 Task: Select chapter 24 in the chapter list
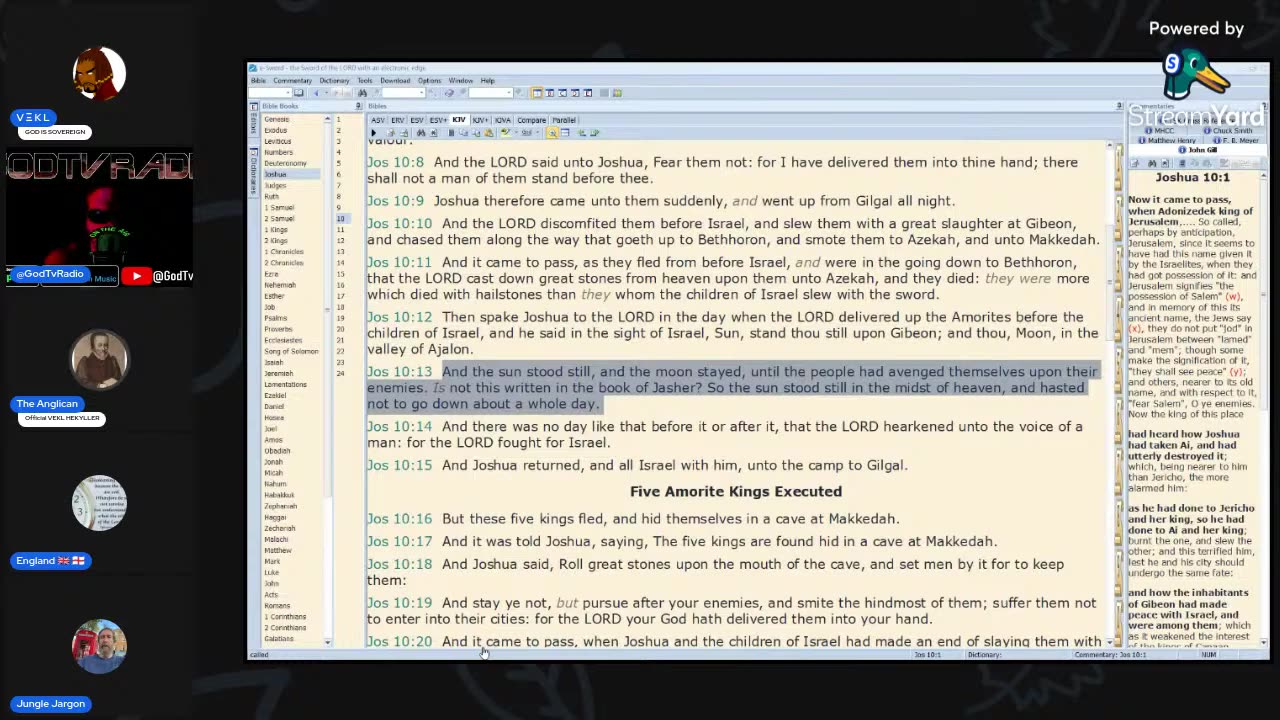(340, 373)
